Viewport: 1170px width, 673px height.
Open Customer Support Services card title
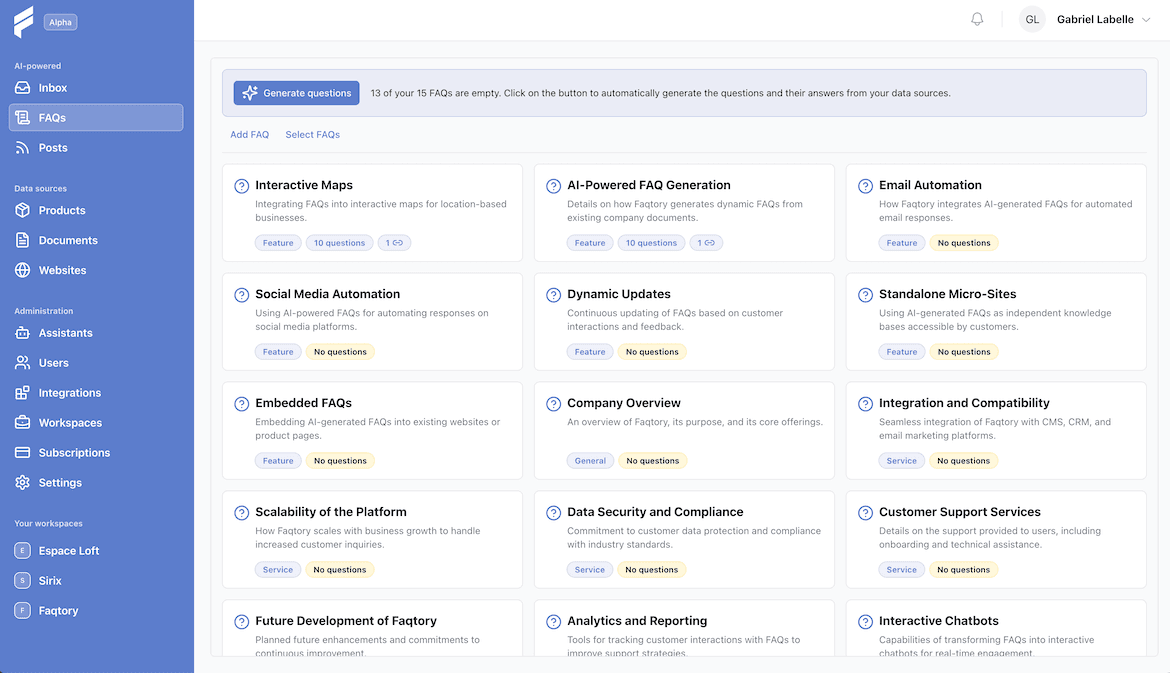960,512
